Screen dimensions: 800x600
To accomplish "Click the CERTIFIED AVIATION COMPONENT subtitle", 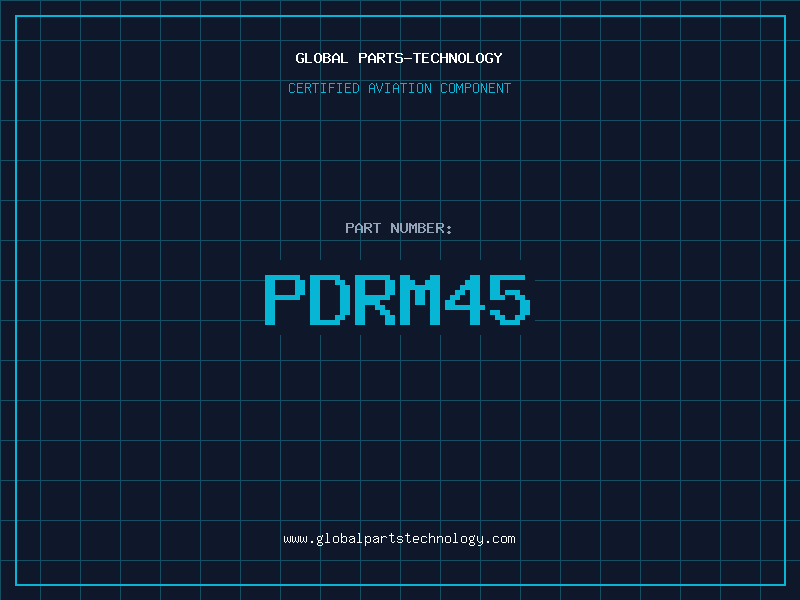I will point(399,88).
